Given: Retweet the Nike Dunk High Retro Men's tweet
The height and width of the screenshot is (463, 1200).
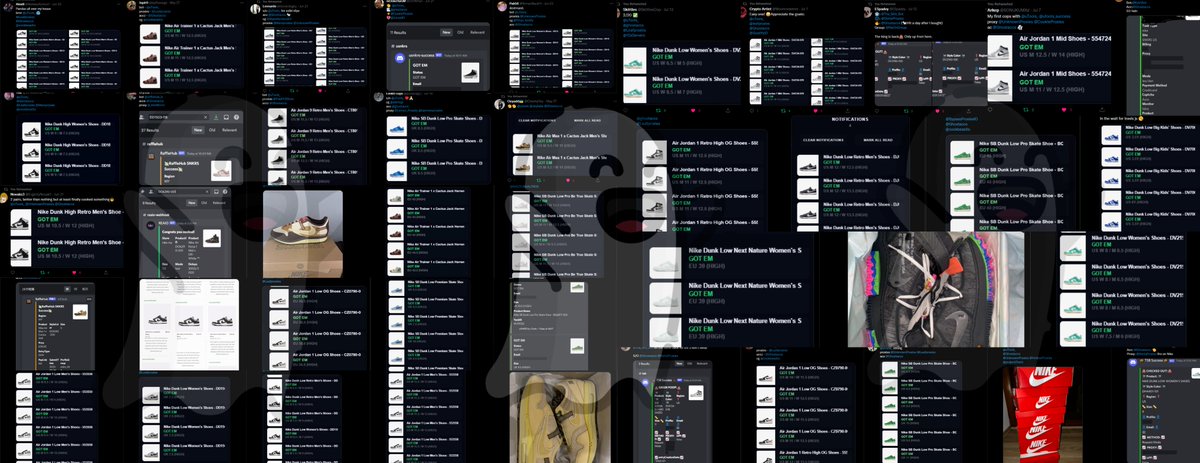Looking at the screenshot, I should click(x=42, y=273).
